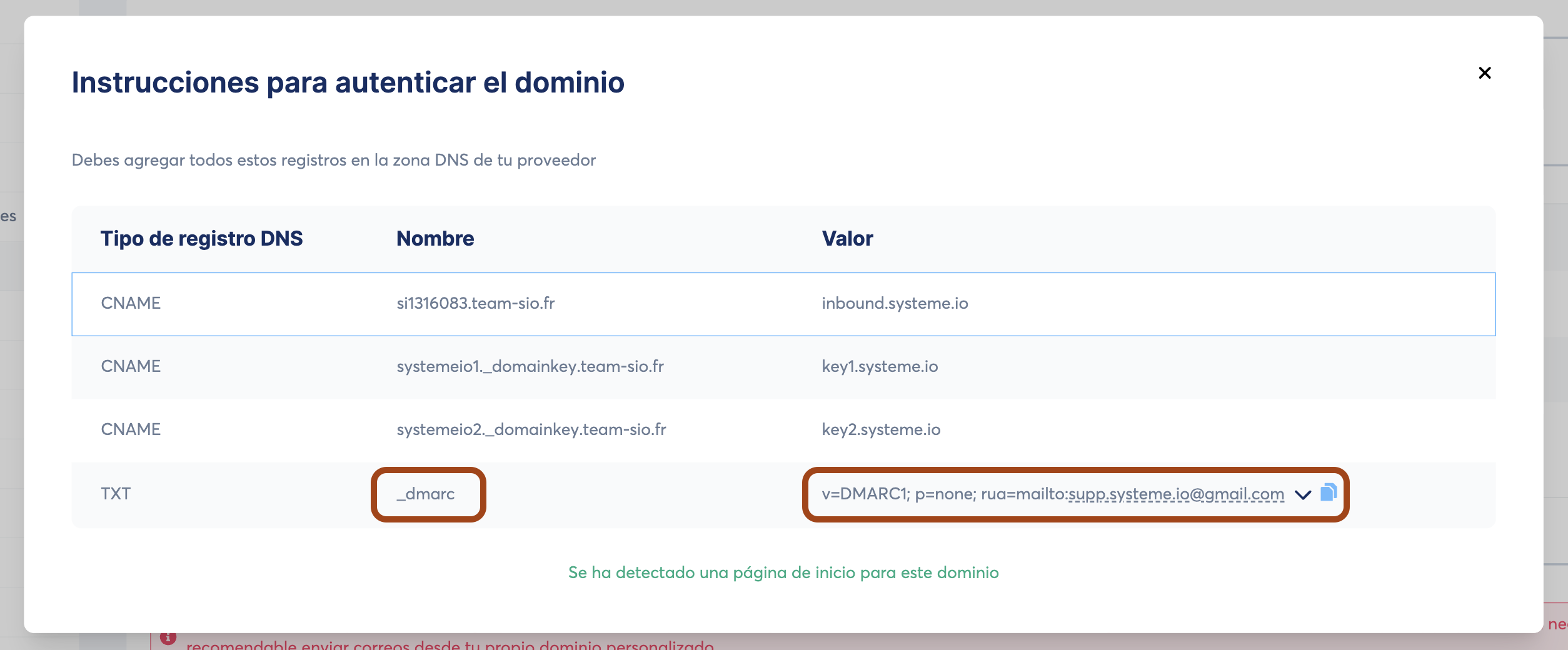Select the systemeio1._domainkey.team-sio.fr name
Viewport: 1568px width, 650px height.
tap(530, 366)
